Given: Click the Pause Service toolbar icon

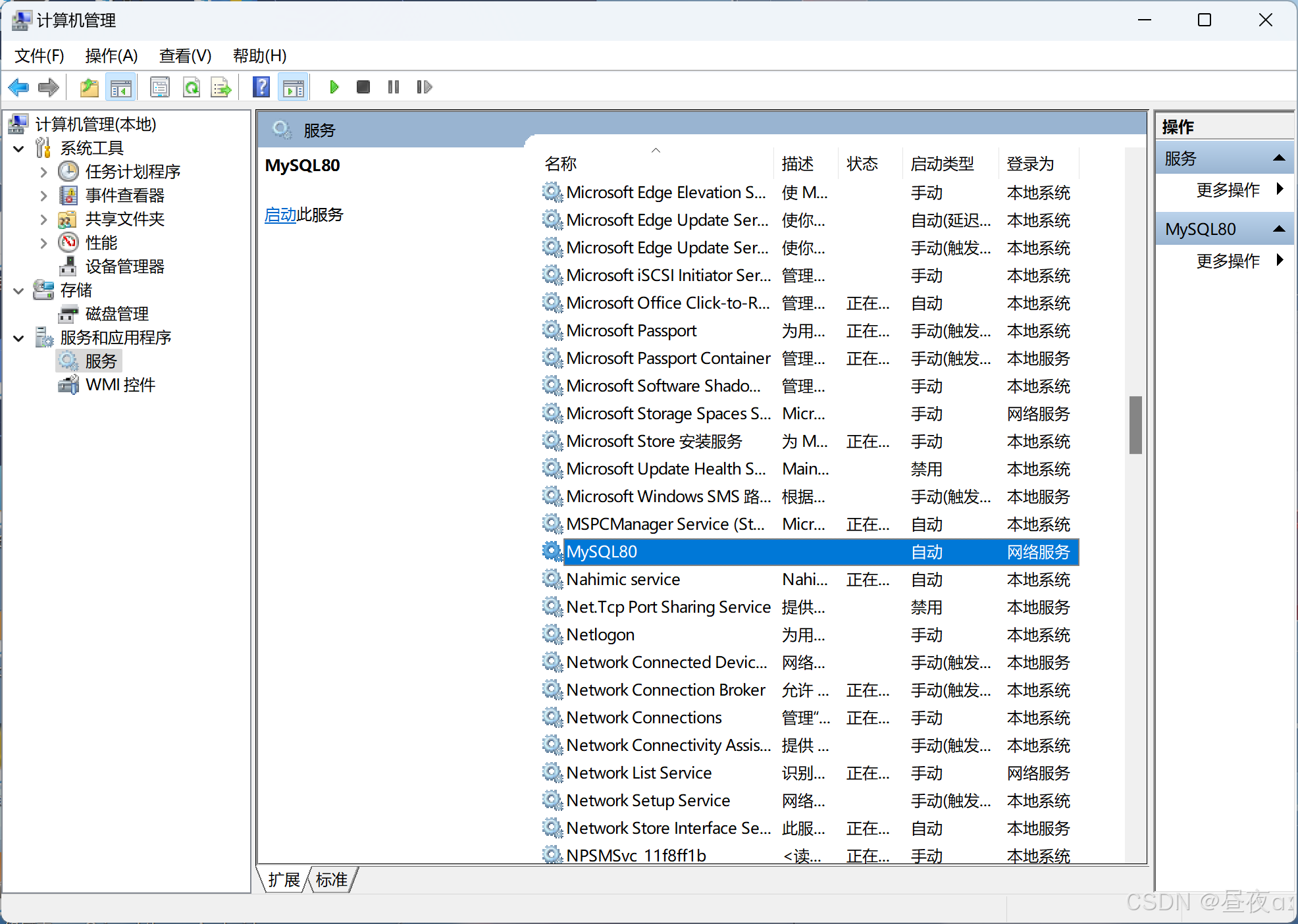Looking at the screenshot, I should [394, 87].
